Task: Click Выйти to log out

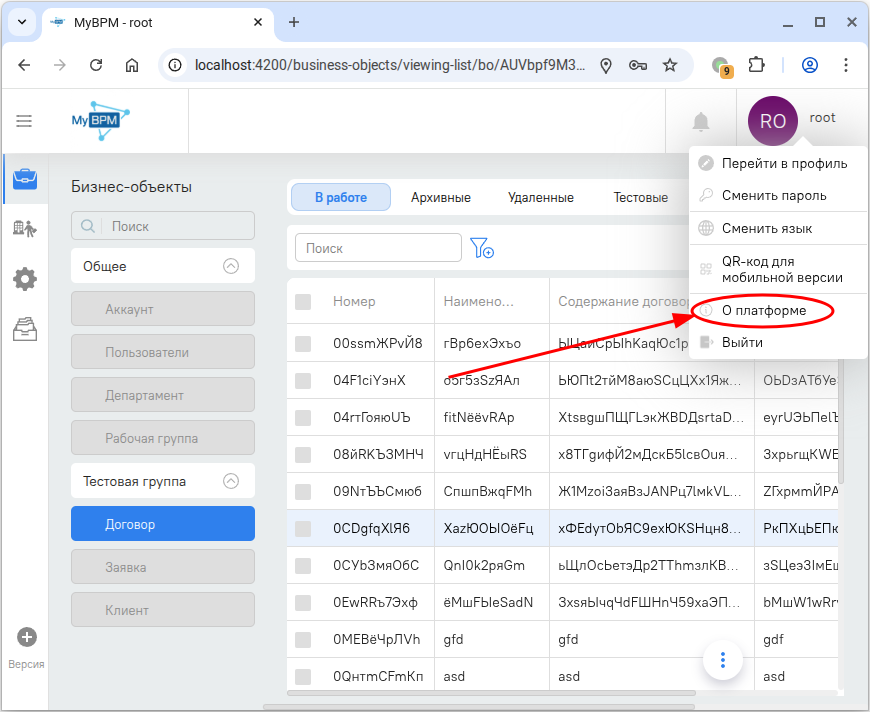Action: coord(742,342)
